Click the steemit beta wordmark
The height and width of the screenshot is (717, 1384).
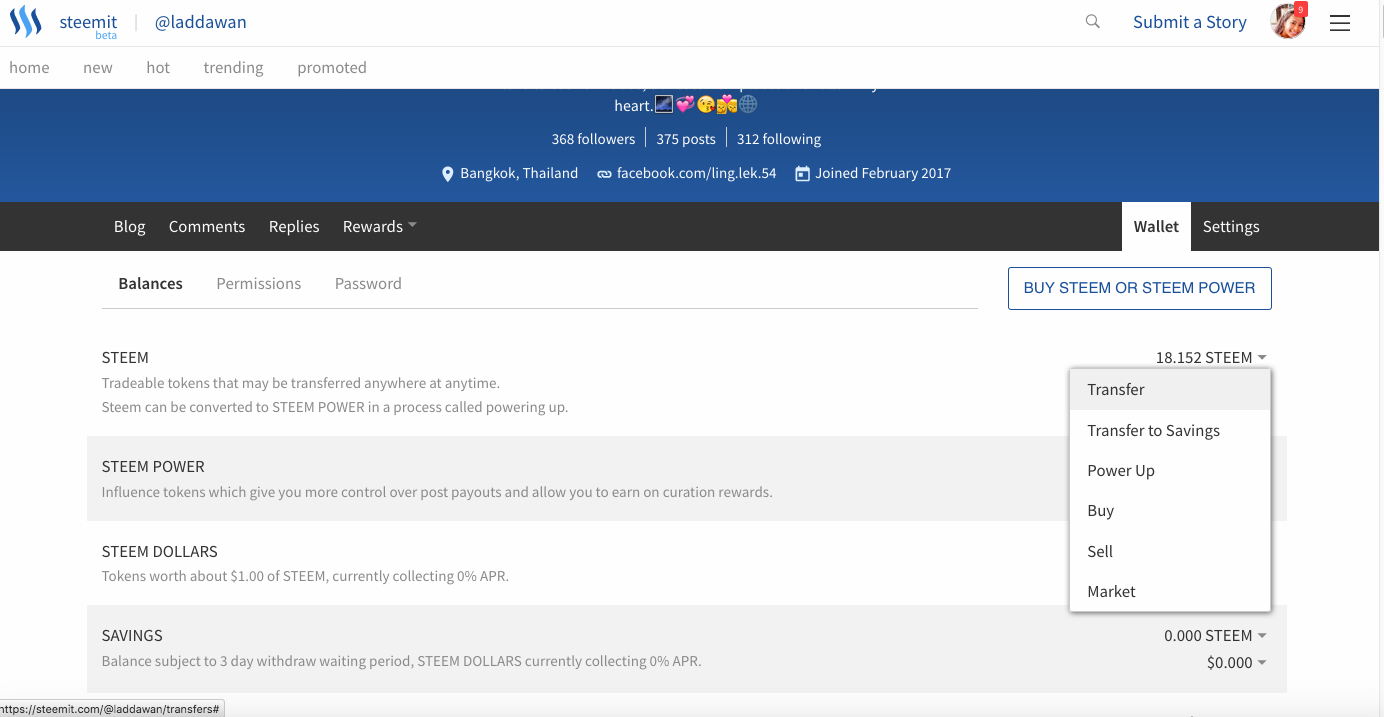88,25
